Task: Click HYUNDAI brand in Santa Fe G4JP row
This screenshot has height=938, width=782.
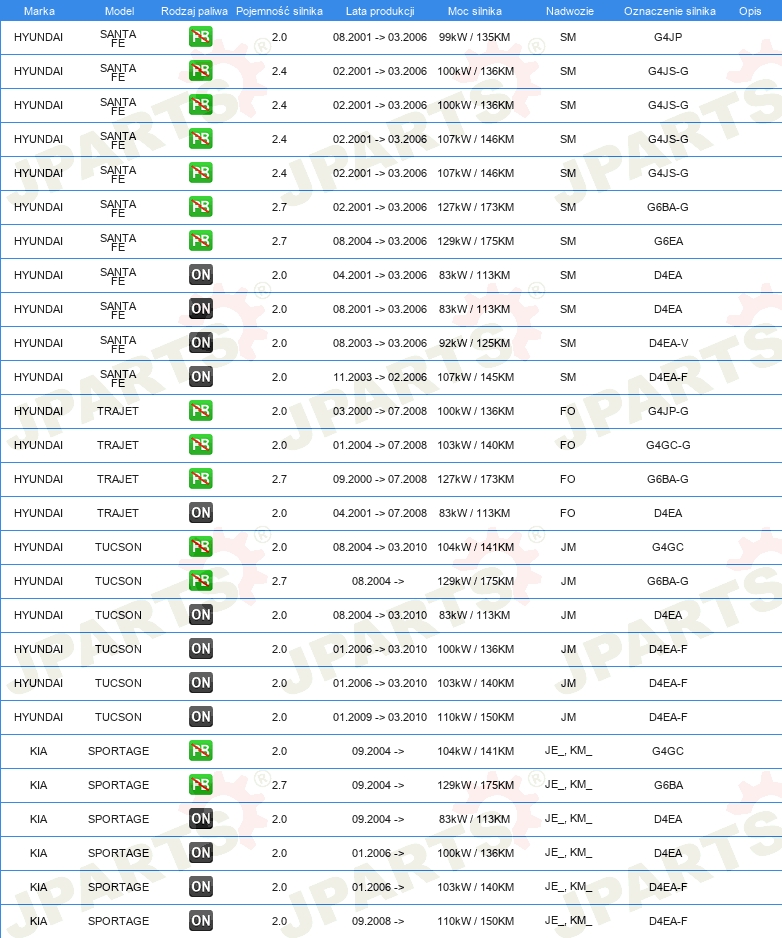Action: click(x=38, y=37)
